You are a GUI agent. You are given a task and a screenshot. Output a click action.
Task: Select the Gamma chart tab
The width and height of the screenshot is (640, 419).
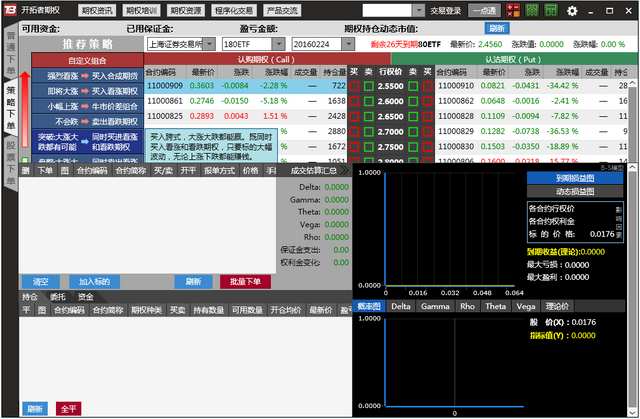point(435,306)
